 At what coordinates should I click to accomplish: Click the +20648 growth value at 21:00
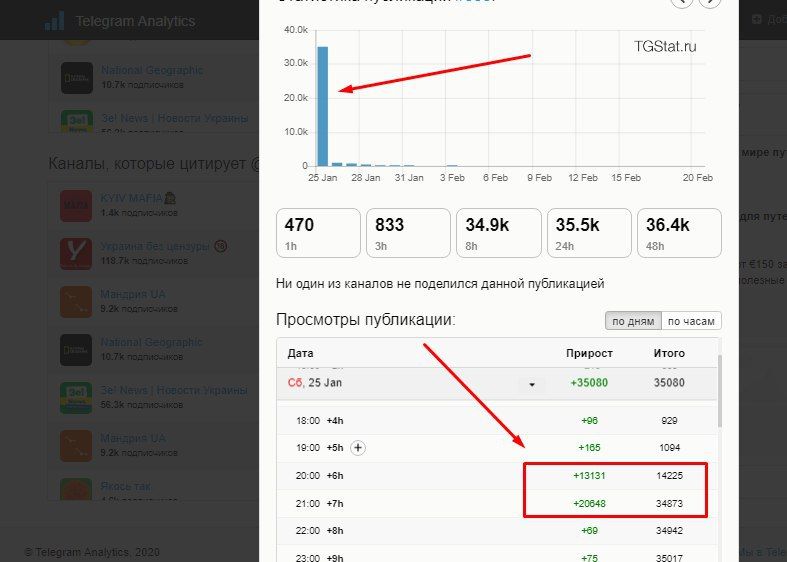coord(589,503)
